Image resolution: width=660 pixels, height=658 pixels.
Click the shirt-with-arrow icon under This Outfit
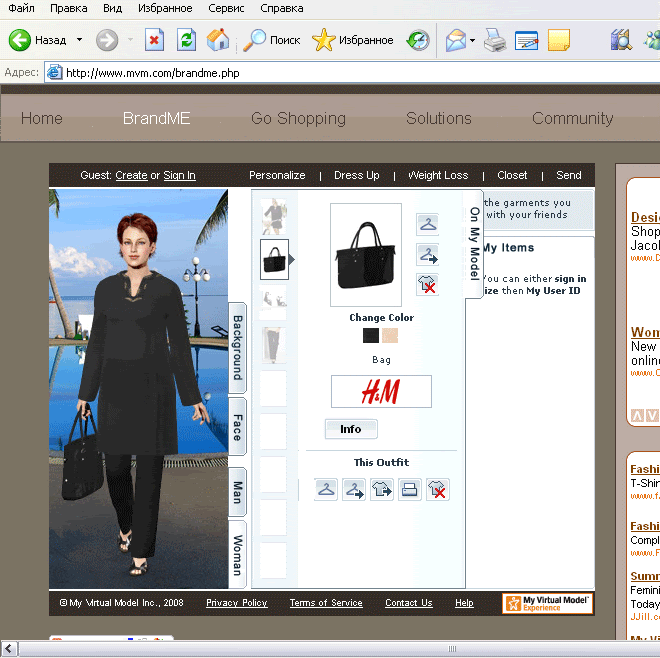pyautogui.click(x=382, y=490)
